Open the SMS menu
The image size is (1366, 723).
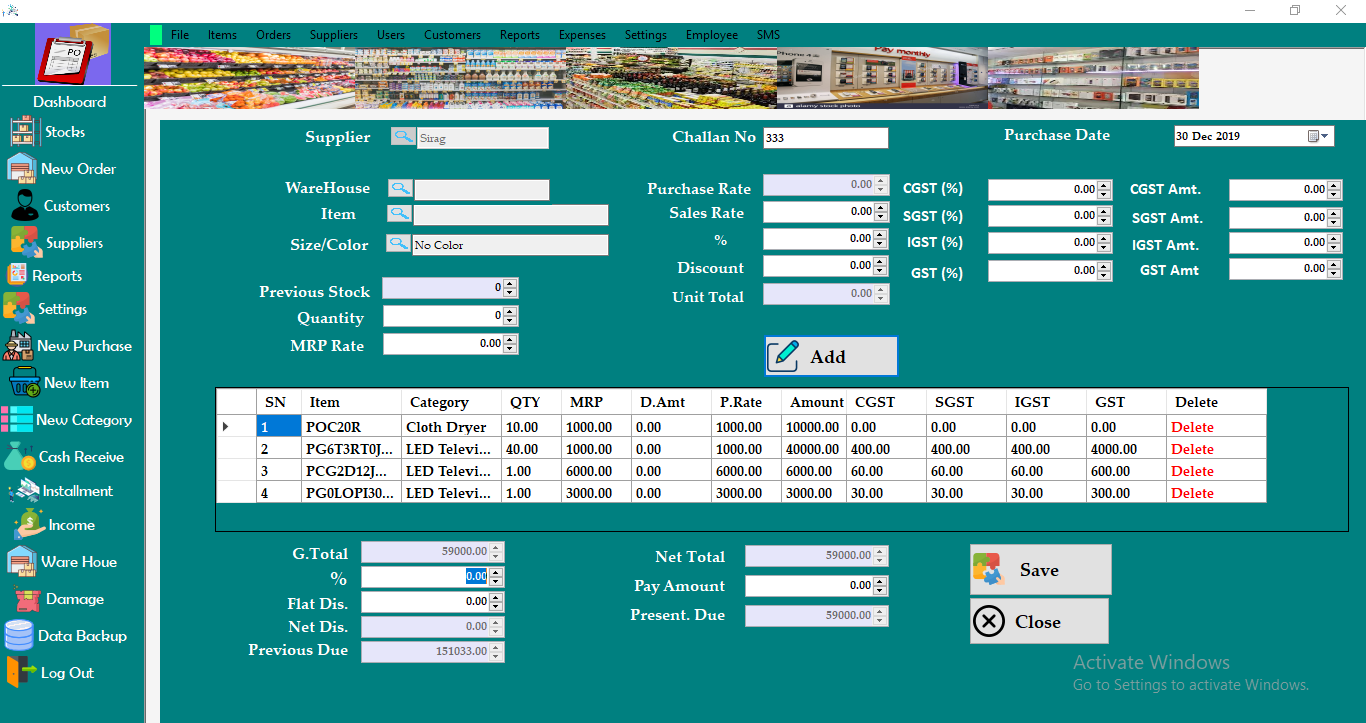(768, 34)
